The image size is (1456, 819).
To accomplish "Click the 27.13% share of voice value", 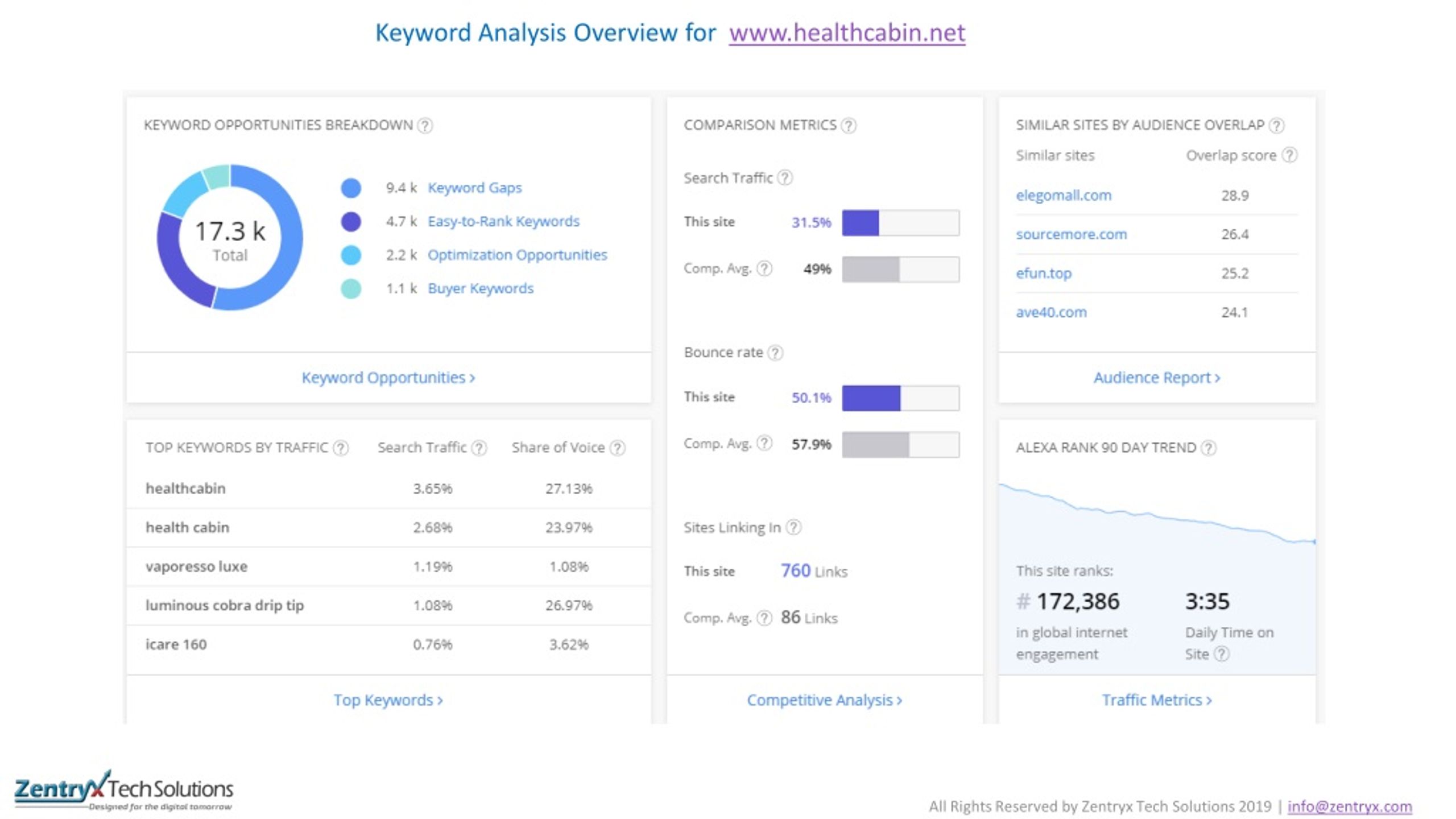I will pyautogui.click(x=569, y=489).
